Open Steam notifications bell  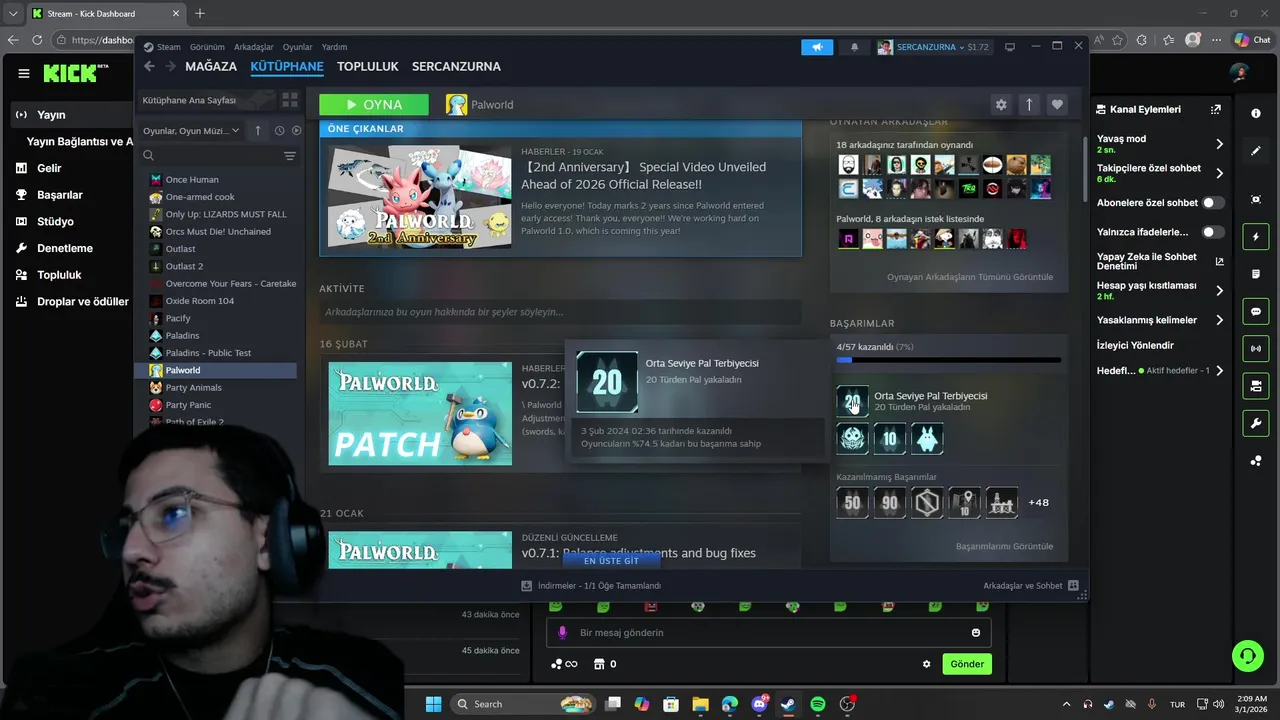tap(854, 47)
